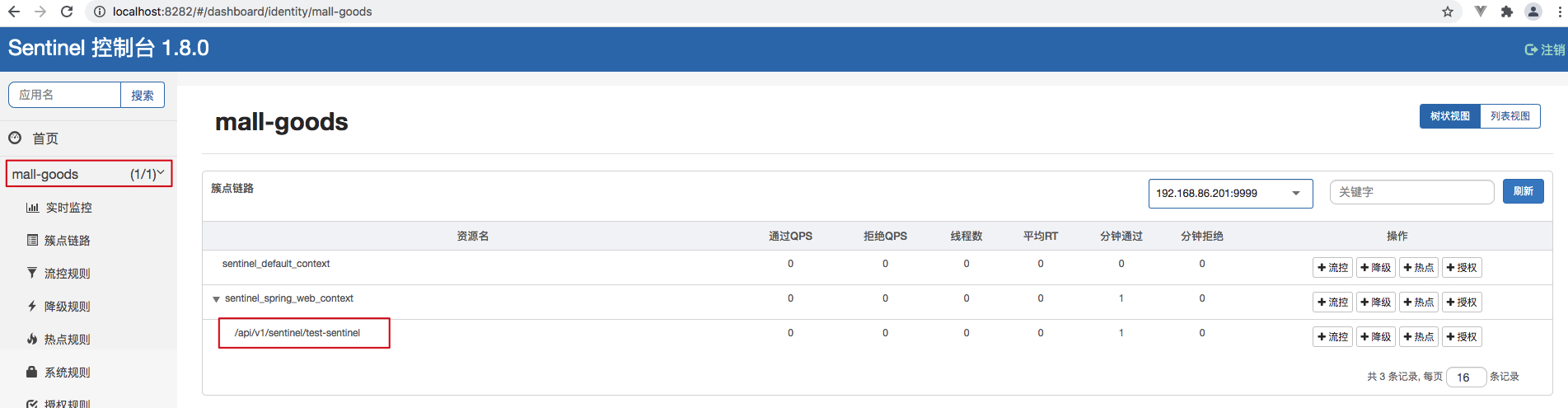Click the bar chart icon for 实时监控

[32, 208]
